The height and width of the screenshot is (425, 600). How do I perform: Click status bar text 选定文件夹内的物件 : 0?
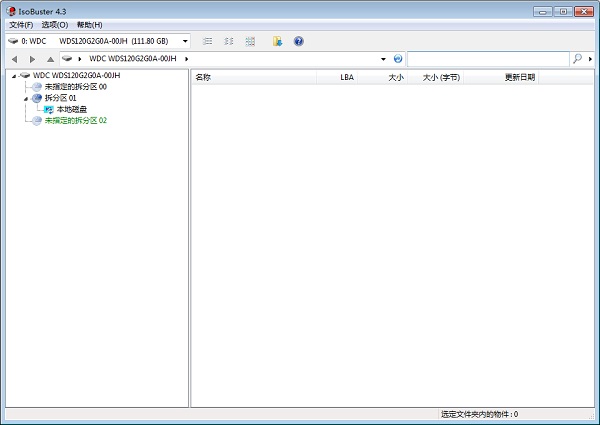(479, 414)
